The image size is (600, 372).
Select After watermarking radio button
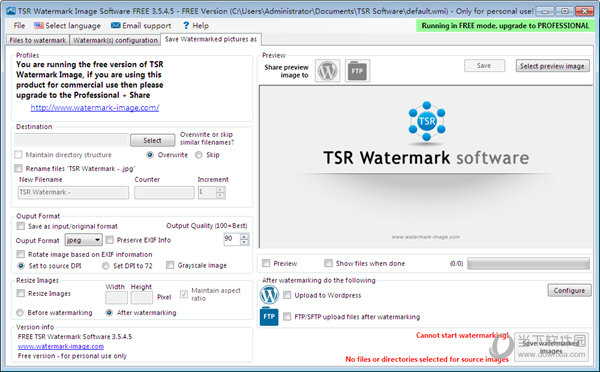[x=109, y=313]
